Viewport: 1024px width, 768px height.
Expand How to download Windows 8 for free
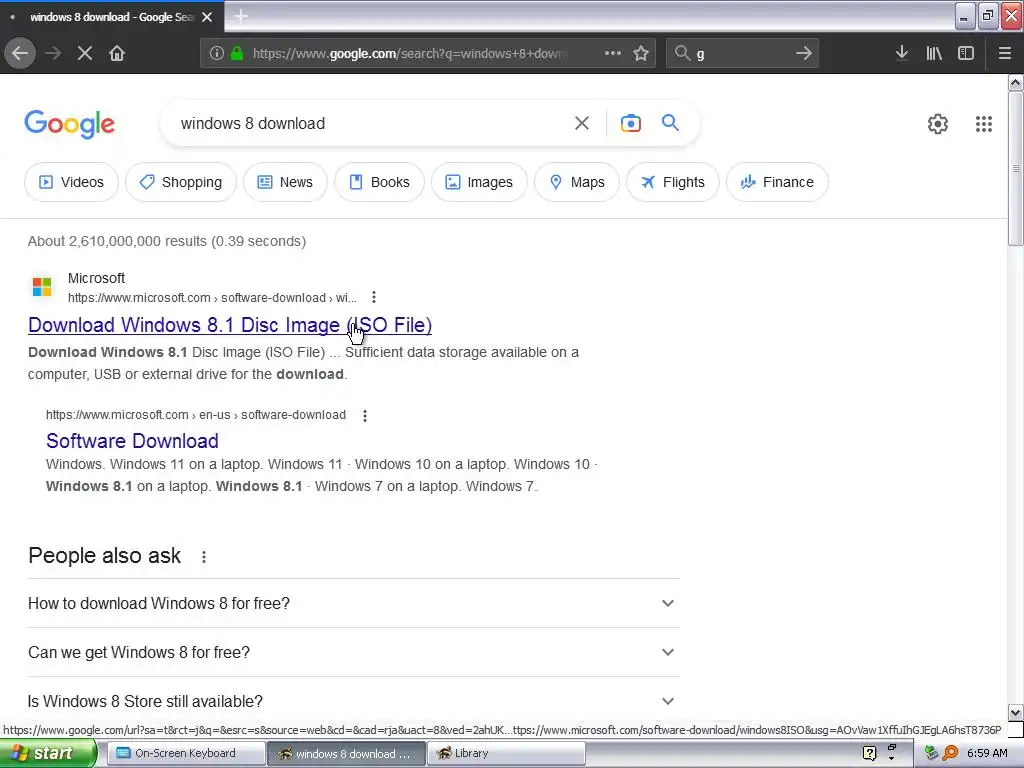click(353, 603)
